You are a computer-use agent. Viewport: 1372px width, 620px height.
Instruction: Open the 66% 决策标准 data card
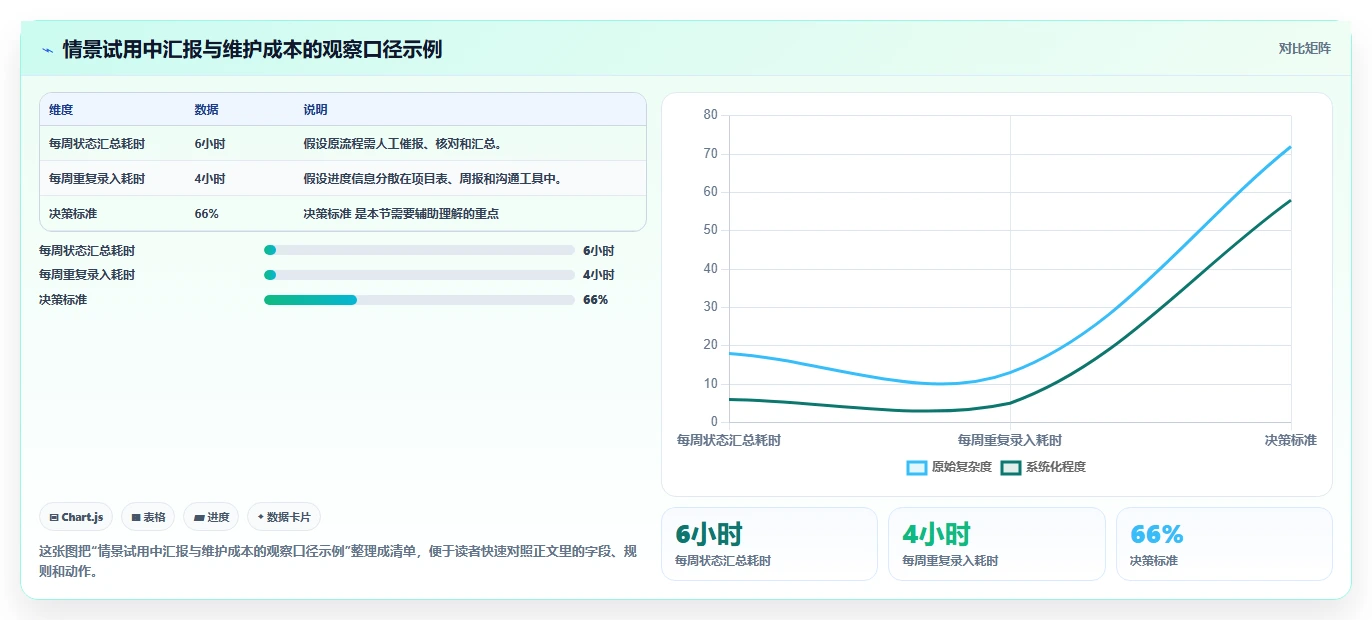click(x=1224, y=544)
